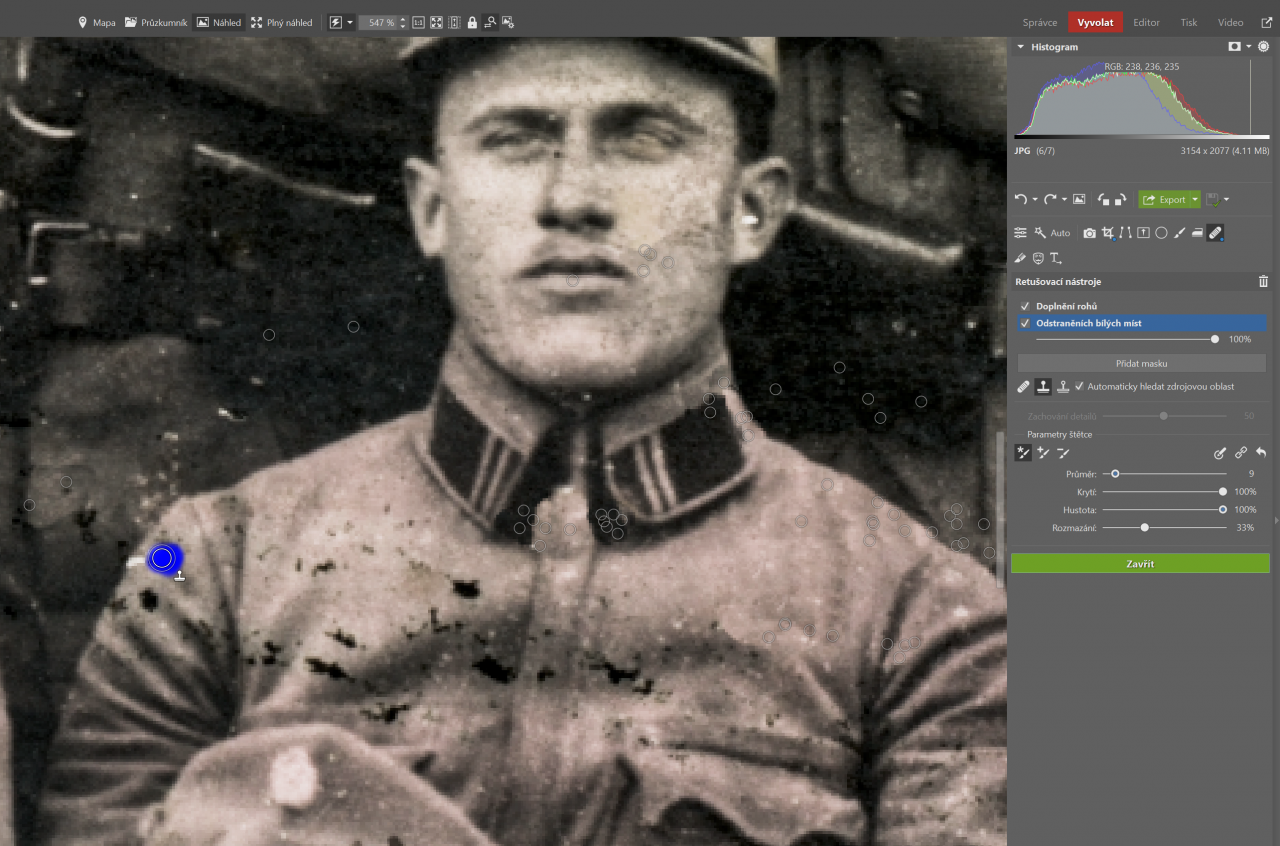Viewport: 1280px width, 846px height.
Task: Open the undo history dropdown arrow
Action: tap(1034, 200)
